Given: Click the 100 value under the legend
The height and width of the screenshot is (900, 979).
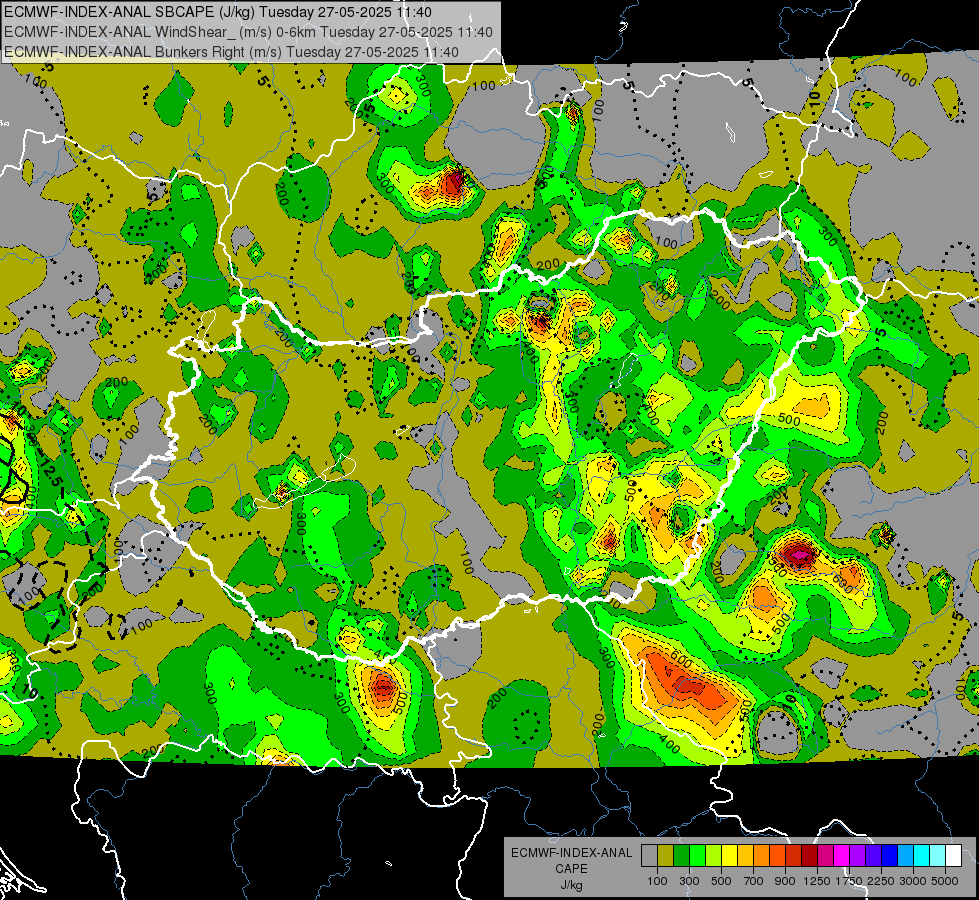Looking at the screenshot, I should pos(657,881).
